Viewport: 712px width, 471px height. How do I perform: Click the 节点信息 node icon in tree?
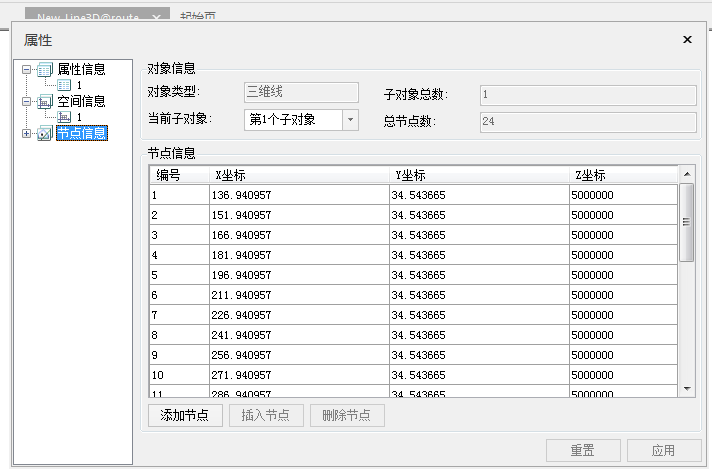pos(45,134)
